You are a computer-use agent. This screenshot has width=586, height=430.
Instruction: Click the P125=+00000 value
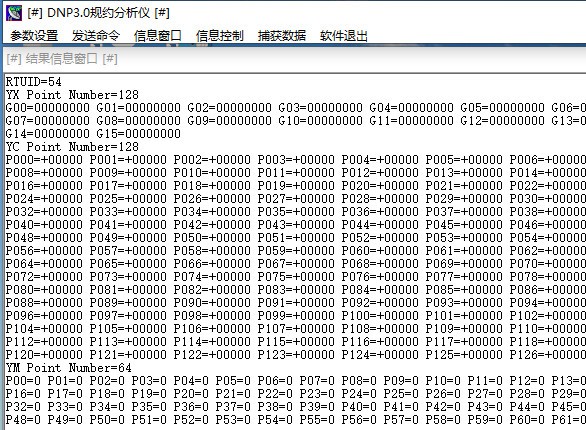464,355
